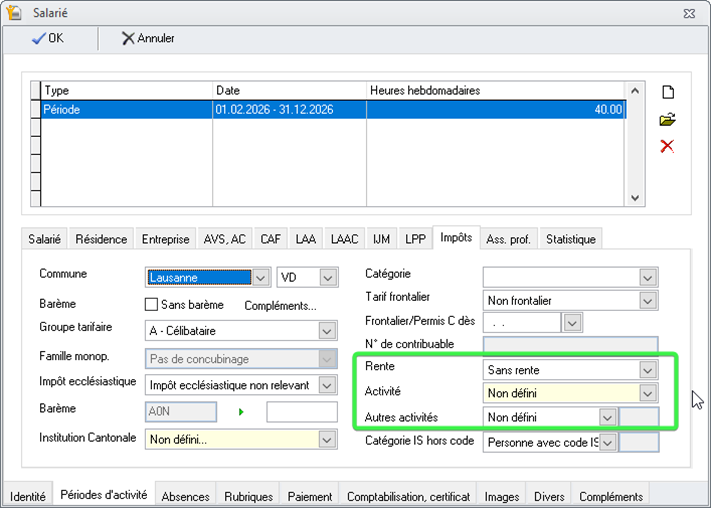Click the N° de contribuable field
The width and height of the screenshot is (711, 508).
point(570,344)
